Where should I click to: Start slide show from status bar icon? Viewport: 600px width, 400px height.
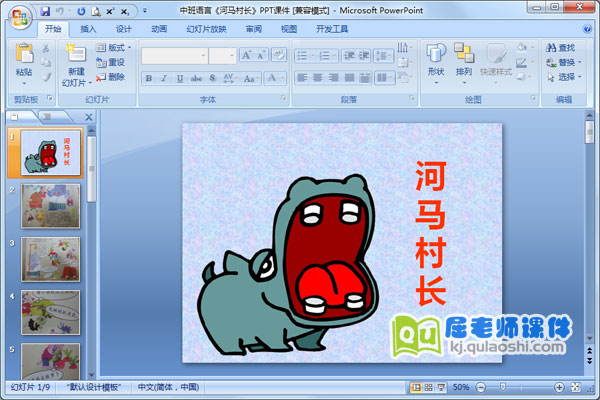441,387
